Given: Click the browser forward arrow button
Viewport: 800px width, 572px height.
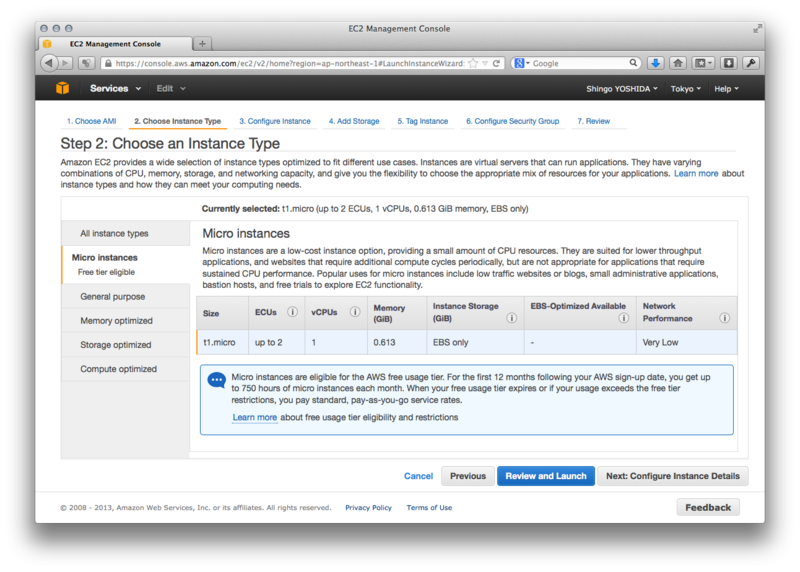Looking at the screenshot, I should click(x=65, y=63).
